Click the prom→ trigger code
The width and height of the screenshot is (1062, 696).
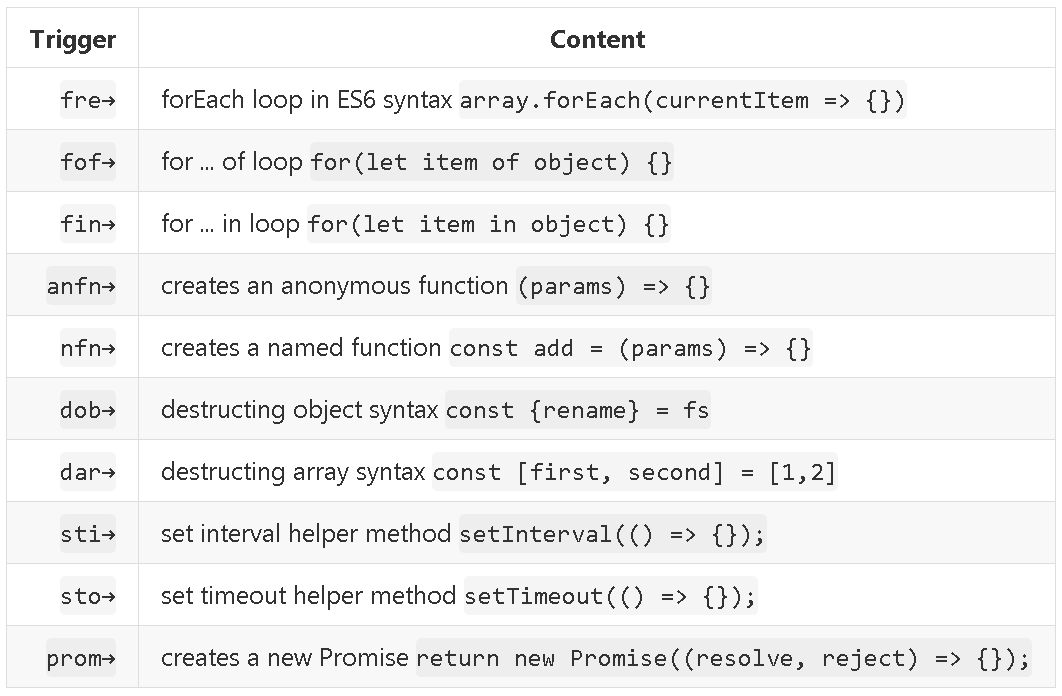[x=81, y=658]
